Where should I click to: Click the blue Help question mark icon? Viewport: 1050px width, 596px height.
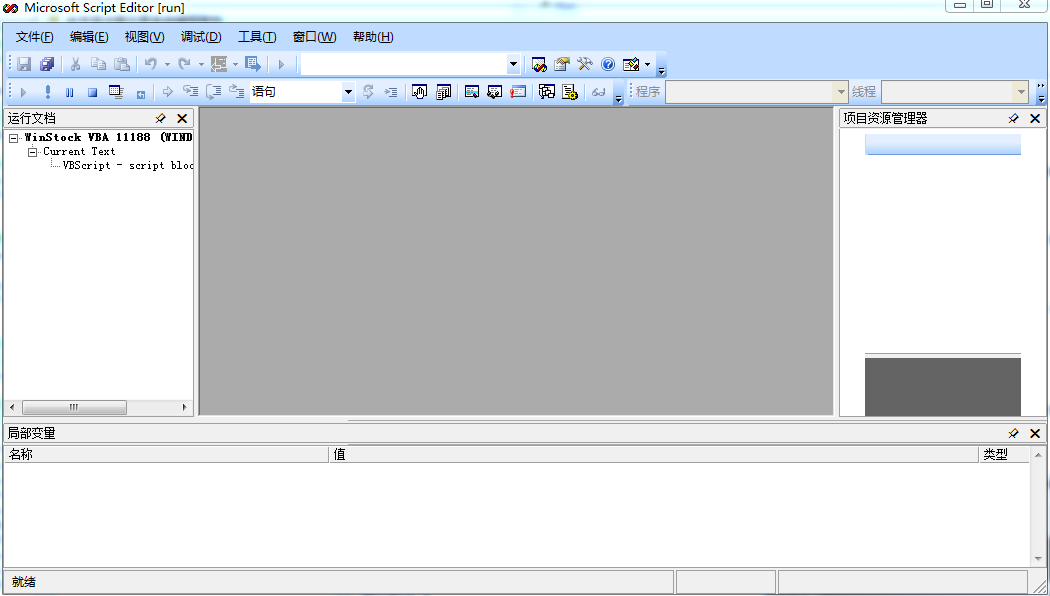(608, 65)
